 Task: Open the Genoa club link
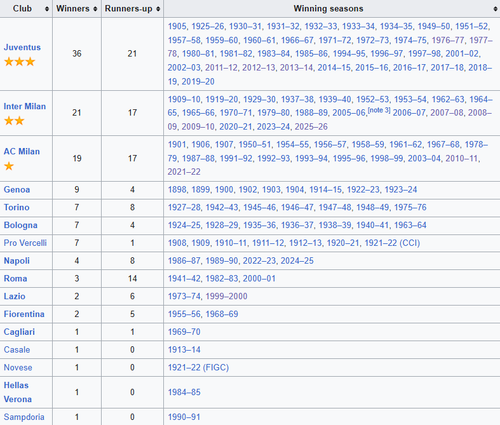point(17,190)
